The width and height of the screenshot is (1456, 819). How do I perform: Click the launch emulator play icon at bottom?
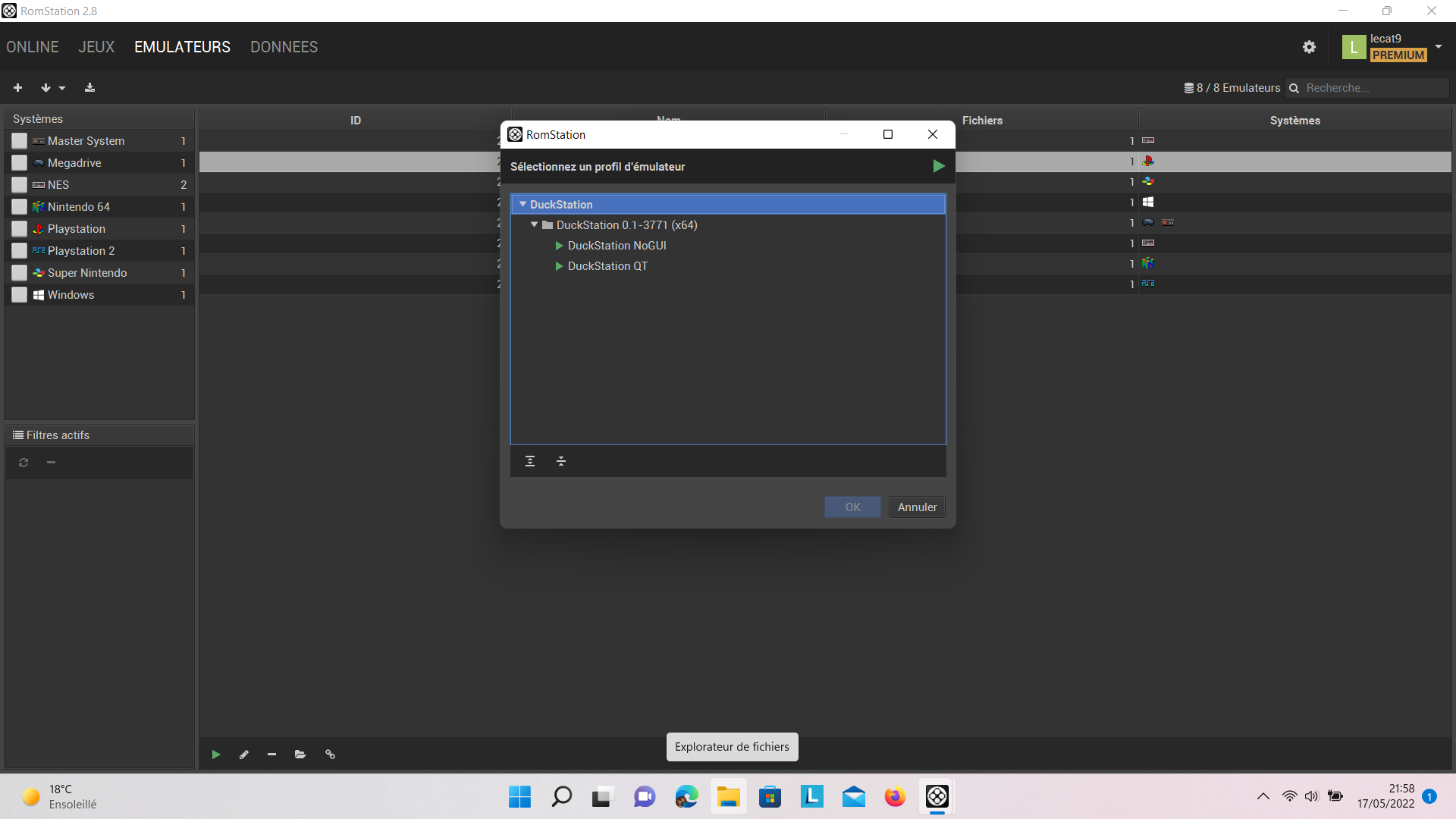click(216, 755)
